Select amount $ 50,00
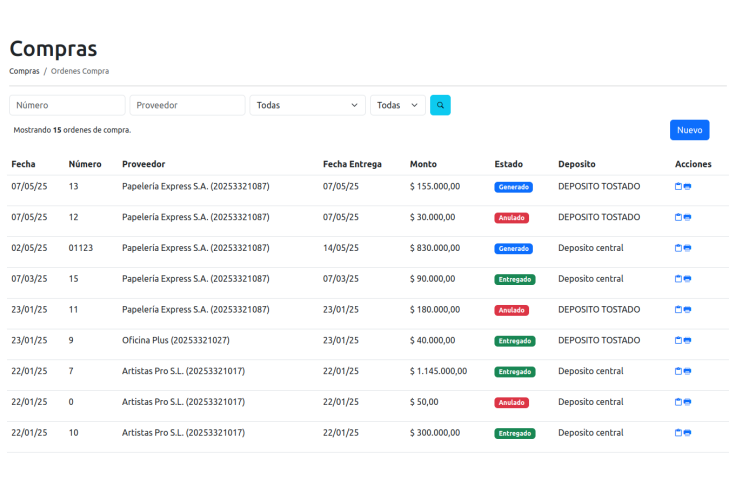This screenshot has width=736, height=483. coord(424,402)
